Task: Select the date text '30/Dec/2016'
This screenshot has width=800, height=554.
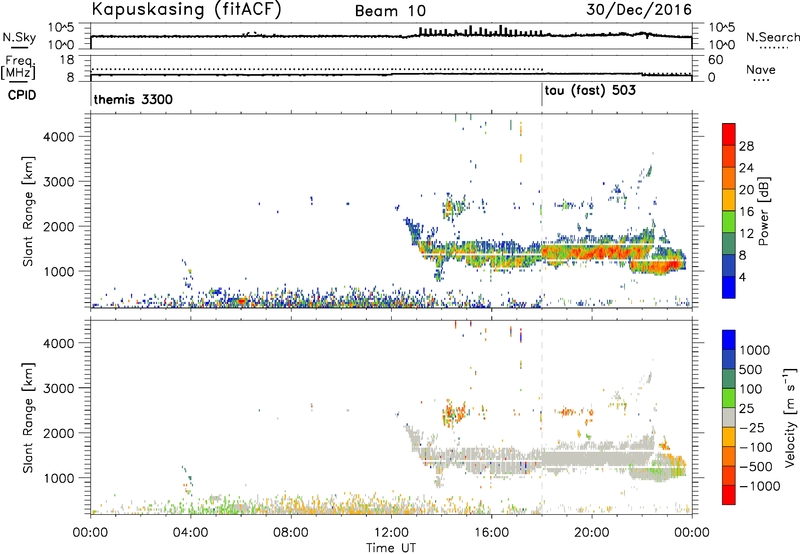Action: (639, 10)
